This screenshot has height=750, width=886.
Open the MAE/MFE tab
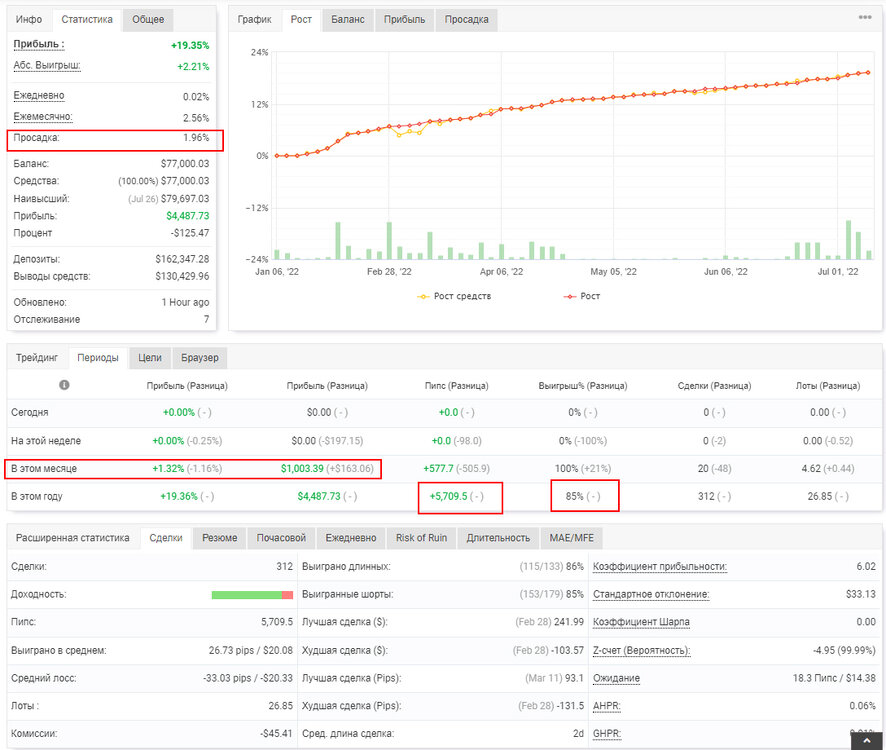(x=571, y=538)
